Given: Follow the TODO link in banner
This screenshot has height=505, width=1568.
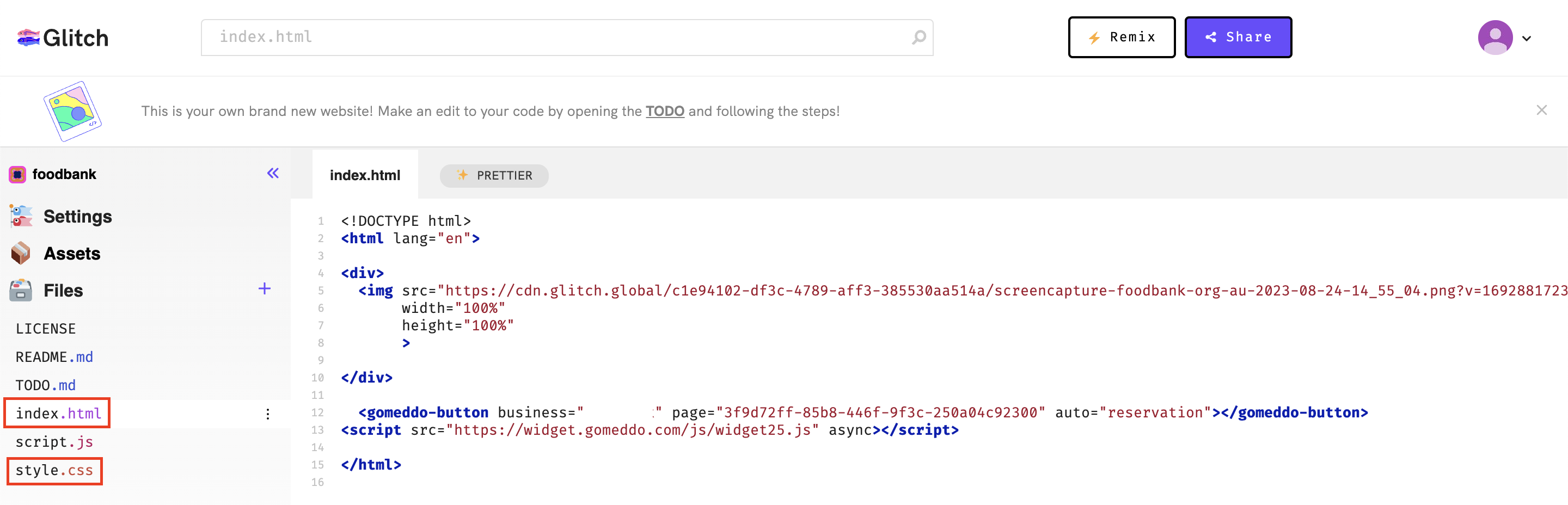Looking at the screenshot, I should [665, 112].
